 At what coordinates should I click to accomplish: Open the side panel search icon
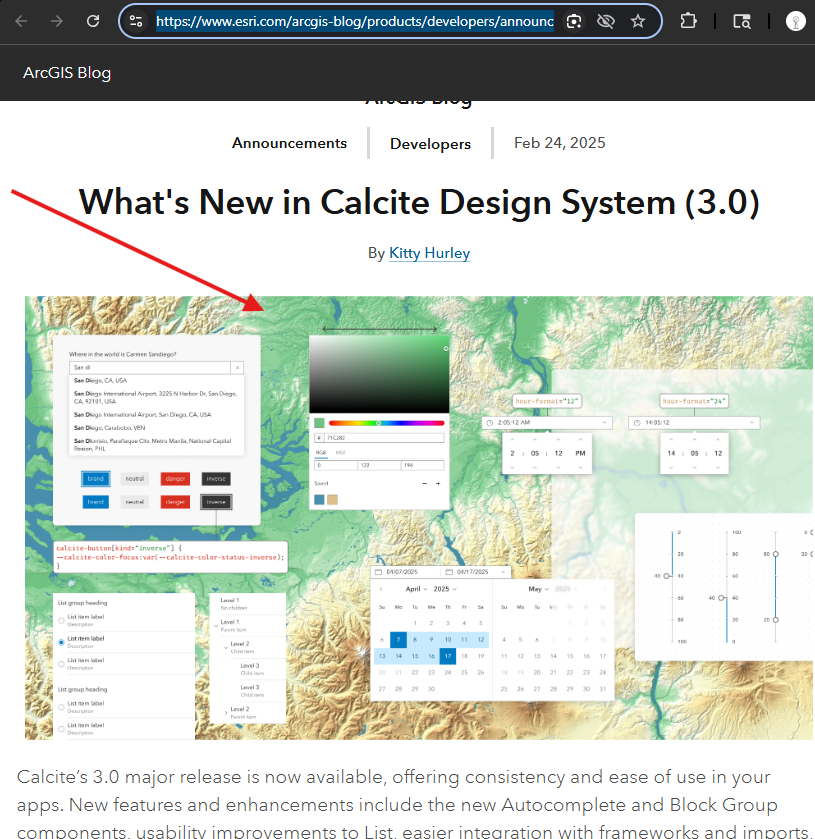point(742,21)
